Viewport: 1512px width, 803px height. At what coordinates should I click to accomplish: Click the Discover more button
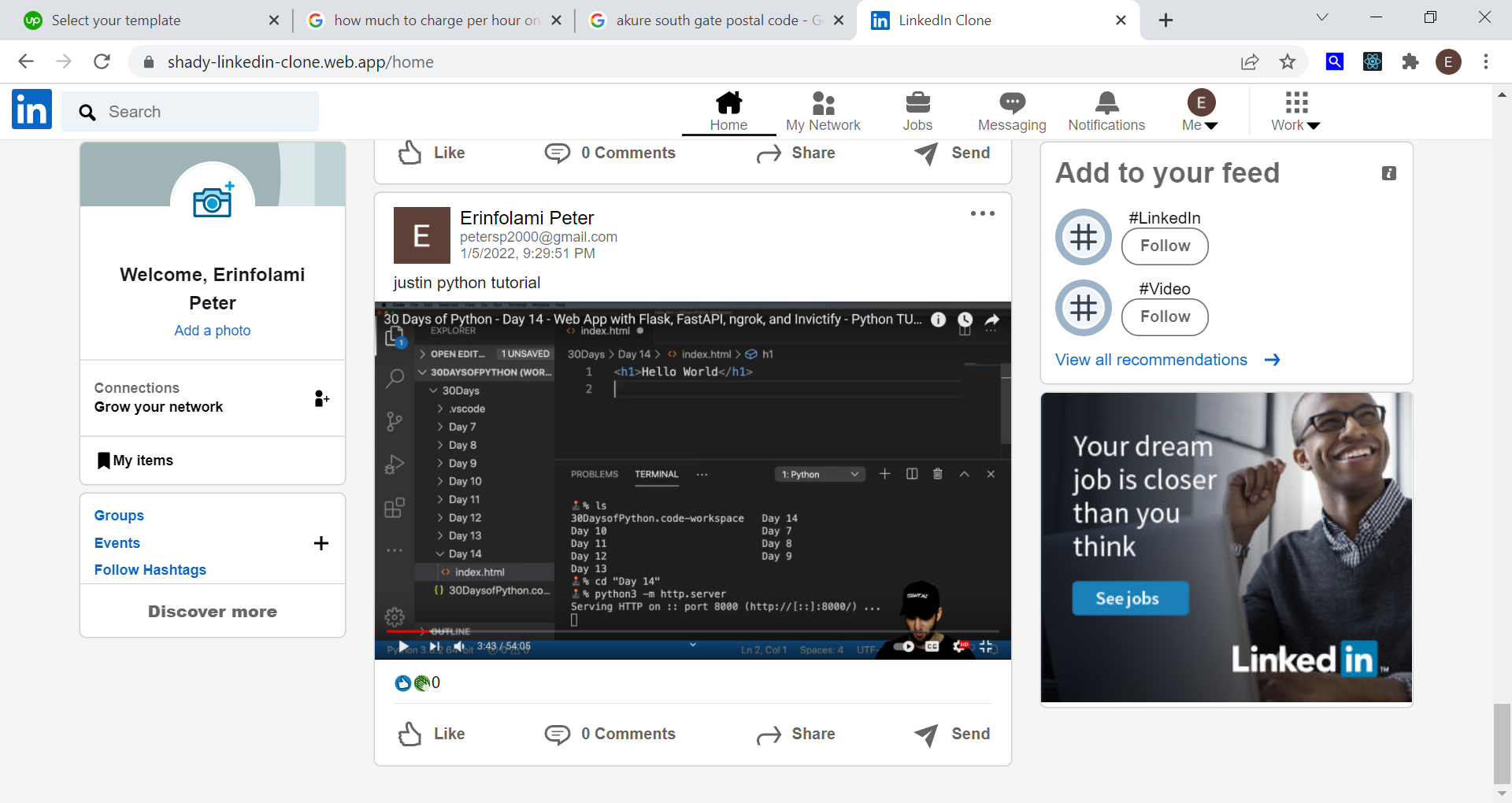[213, 612]
